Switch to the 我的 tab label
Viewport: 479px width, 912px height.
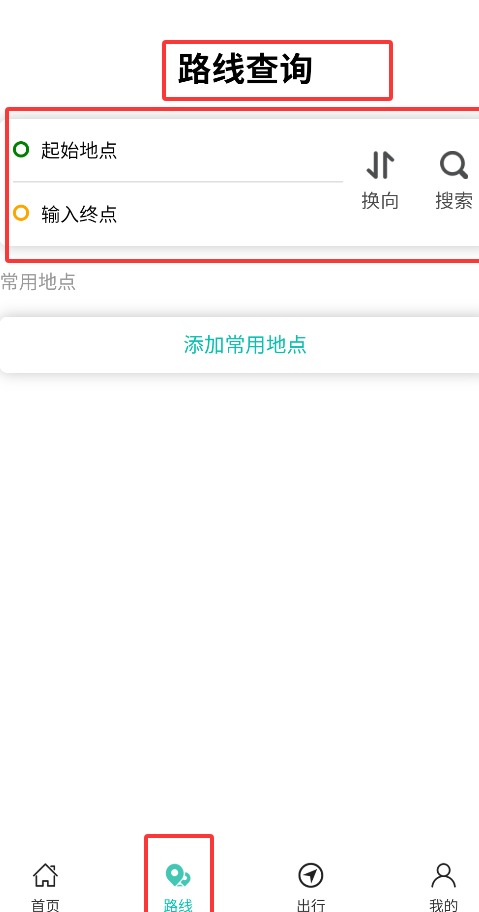pyautogui.click(x=443, y=905)
